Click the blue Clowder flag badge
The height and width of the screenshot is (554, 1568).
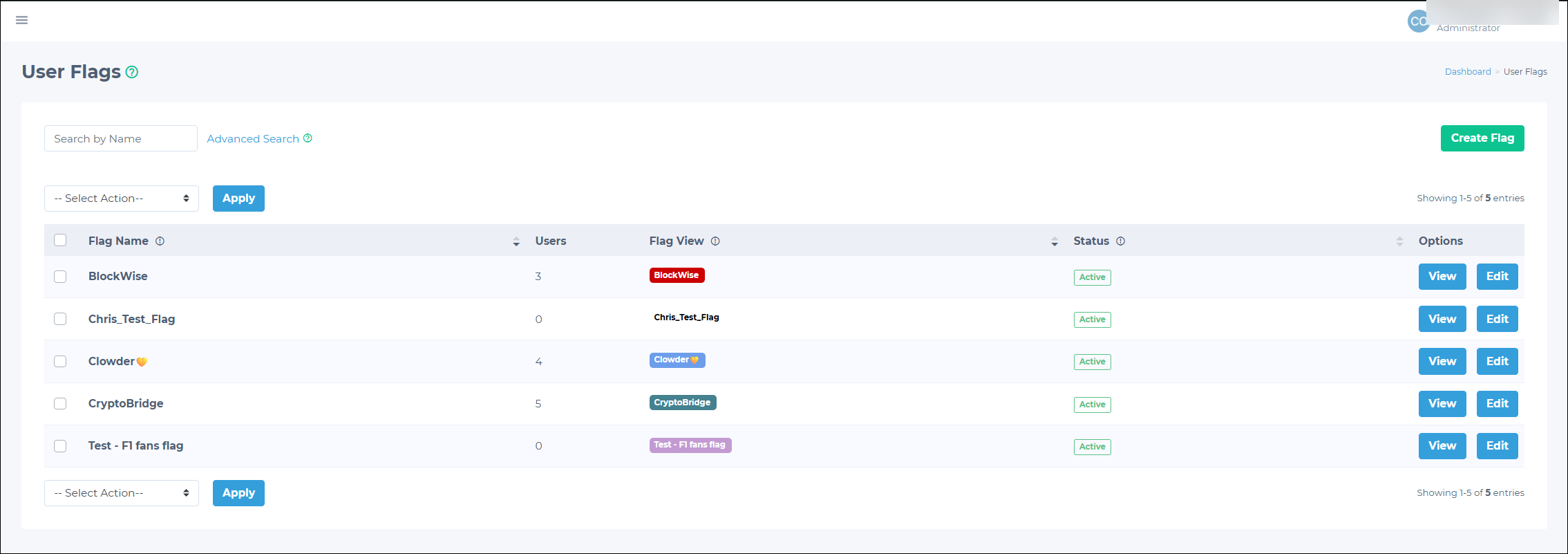click(x=677, y=360)
